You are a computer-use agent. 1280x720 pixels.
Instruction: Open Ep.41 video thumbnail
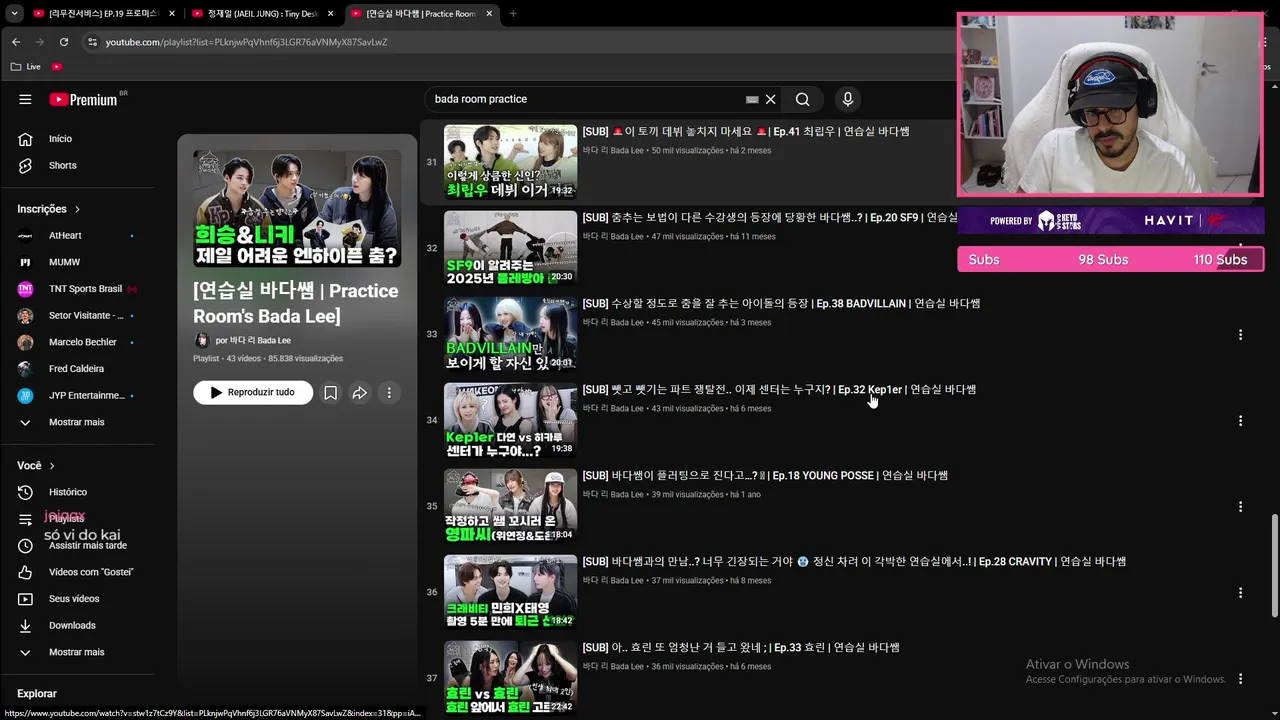coord(510,162)
